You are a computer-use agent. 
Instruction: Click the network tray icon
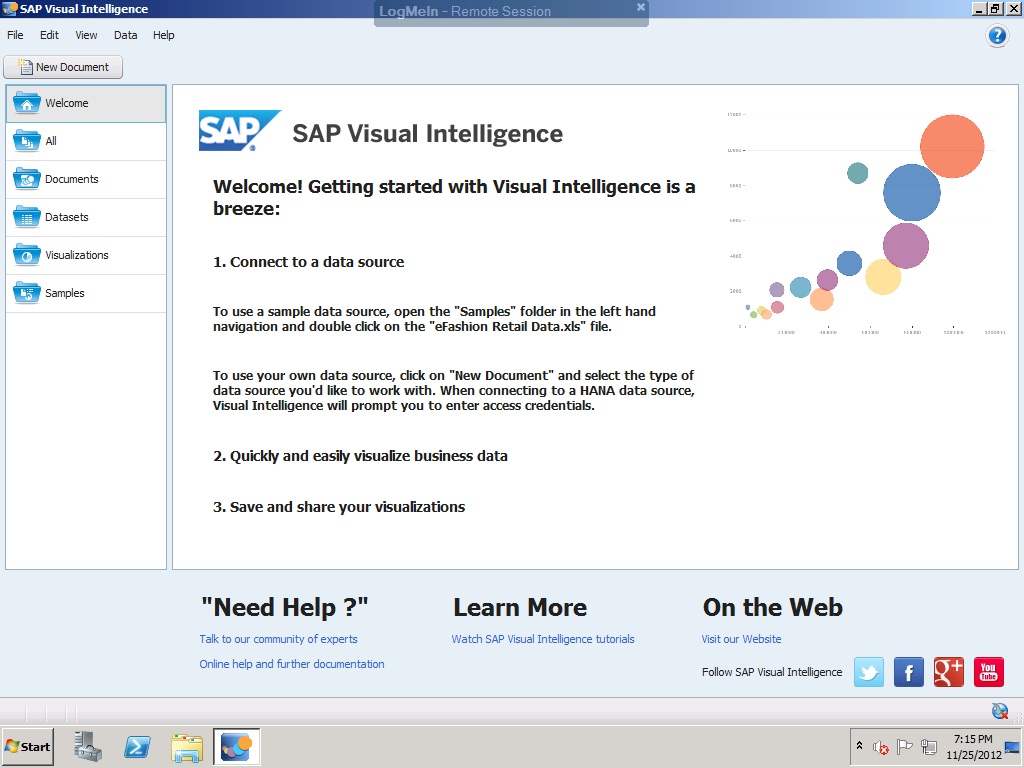click(x=929, y=746)
